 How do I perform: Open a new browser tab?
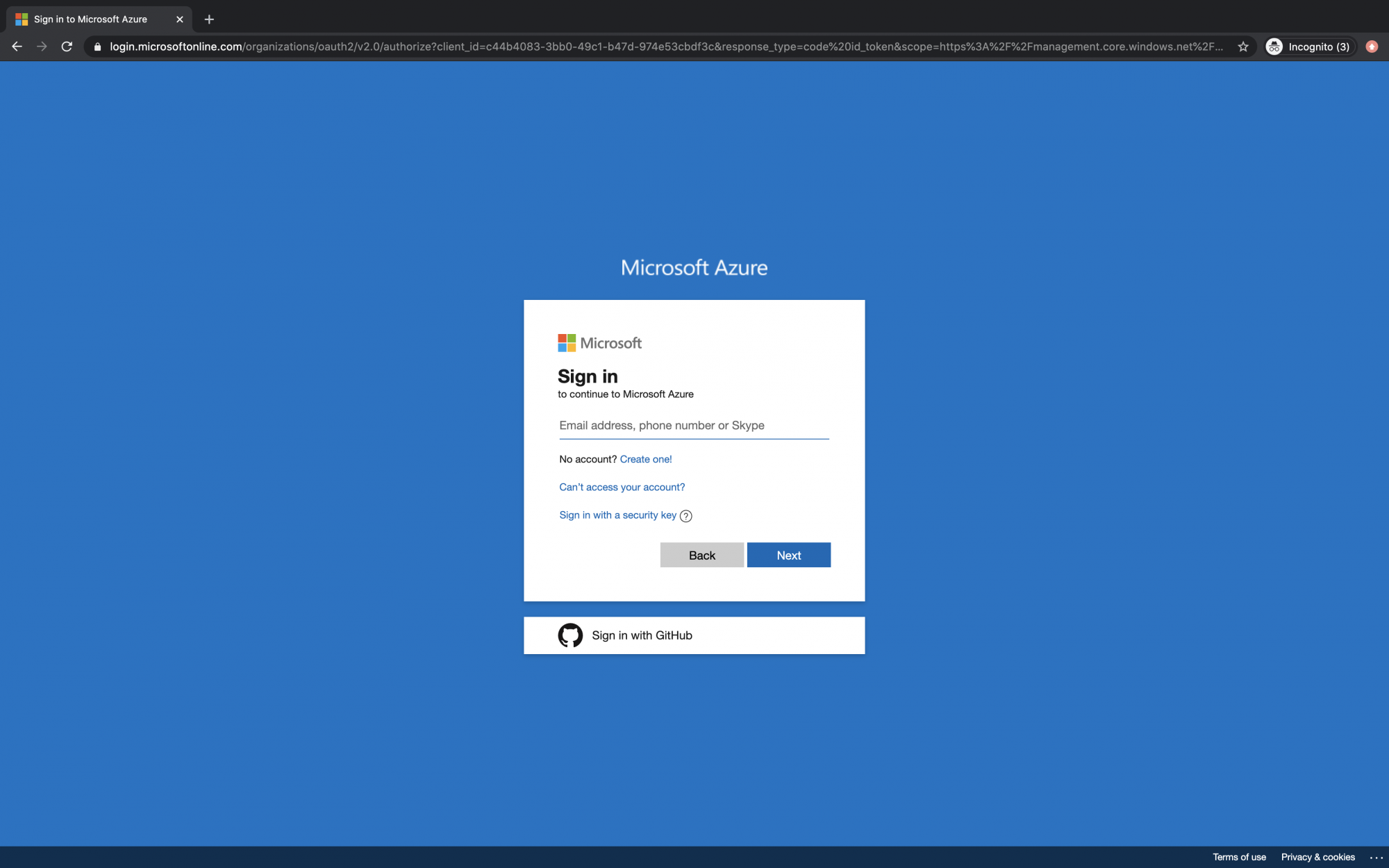pyautogui.click(x=208, y=19)
